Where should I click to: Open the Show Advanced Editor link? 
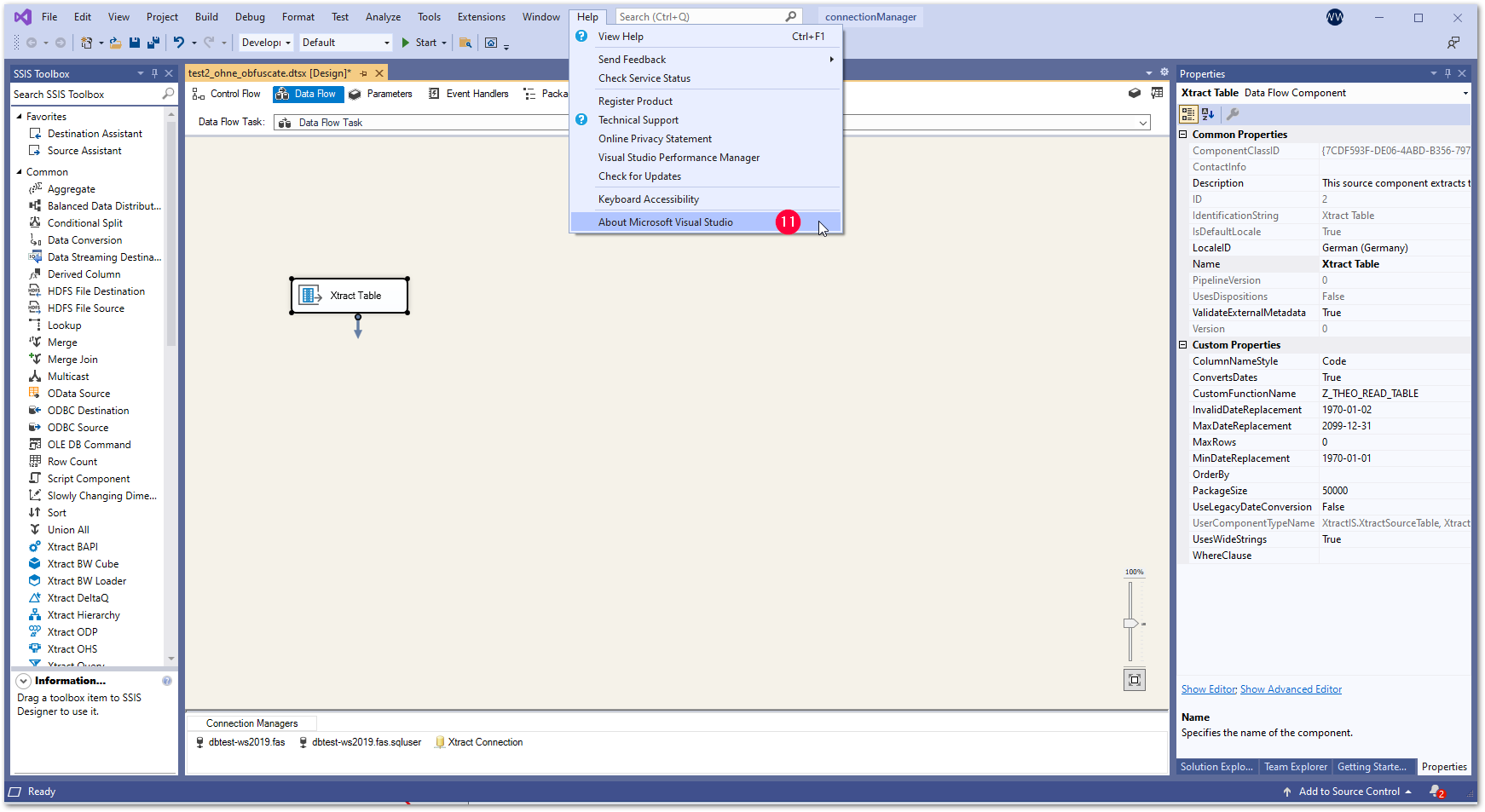1291,689
